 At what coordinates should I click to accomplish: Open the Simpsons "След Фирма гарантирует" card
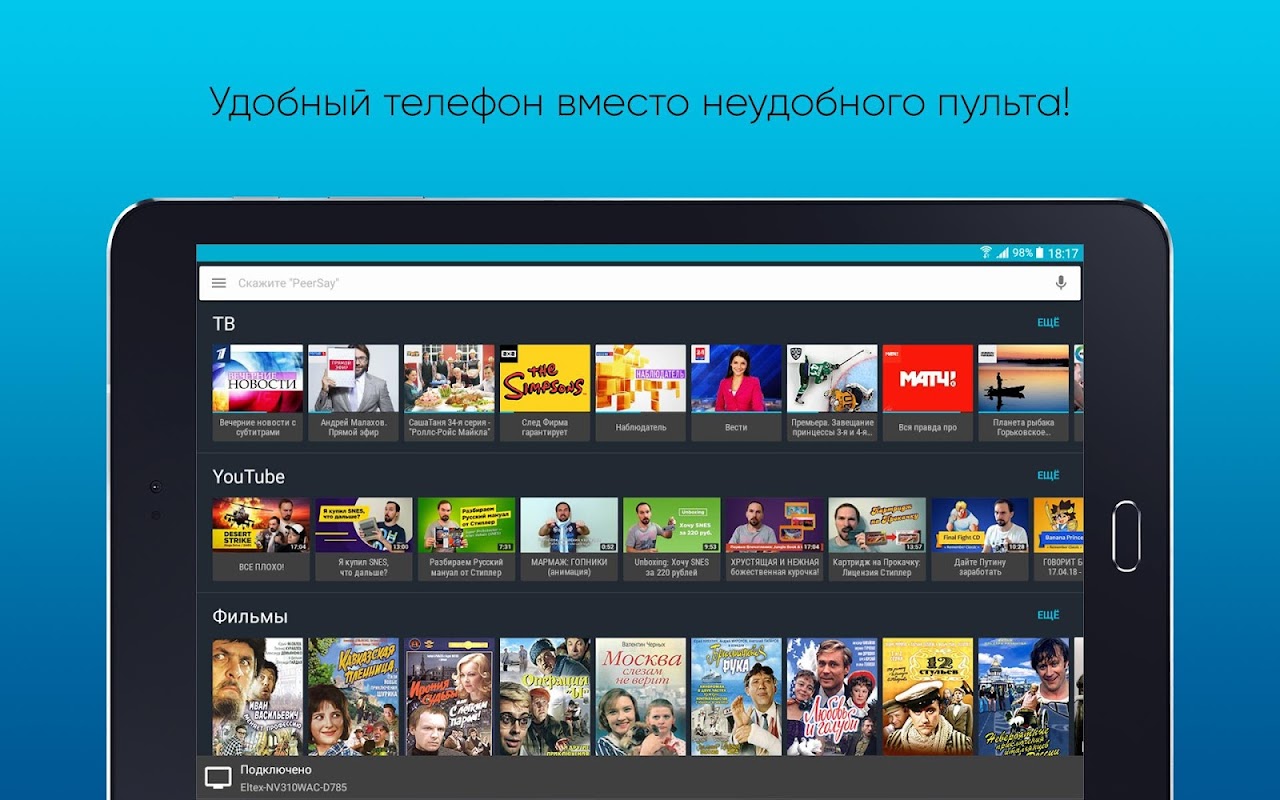[x=545, y=393]
